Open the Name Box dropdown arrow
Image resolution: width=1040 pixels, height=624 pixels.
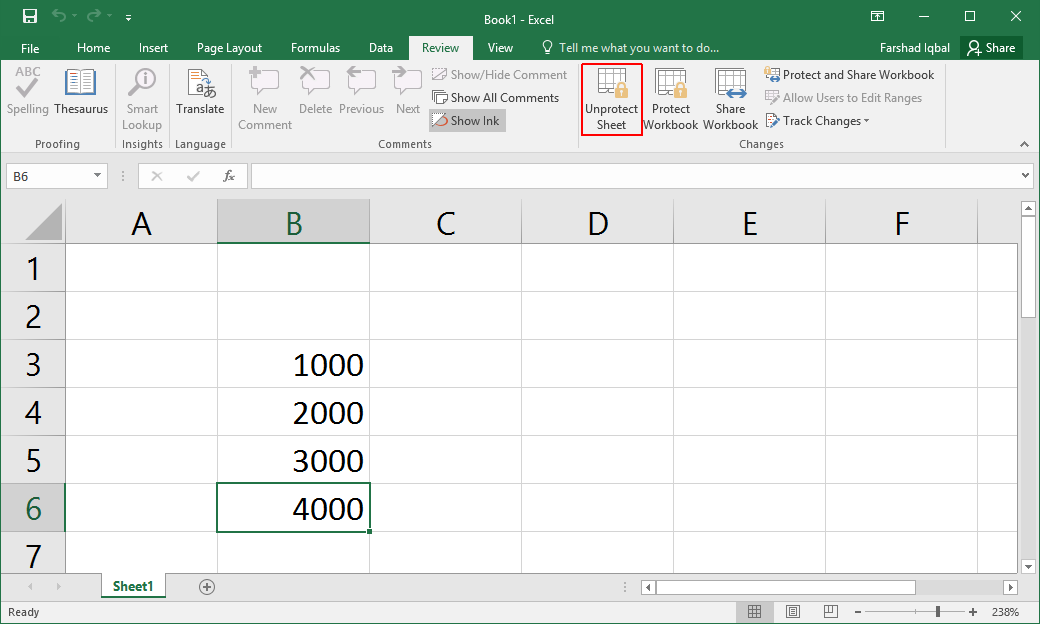[98, 176]
